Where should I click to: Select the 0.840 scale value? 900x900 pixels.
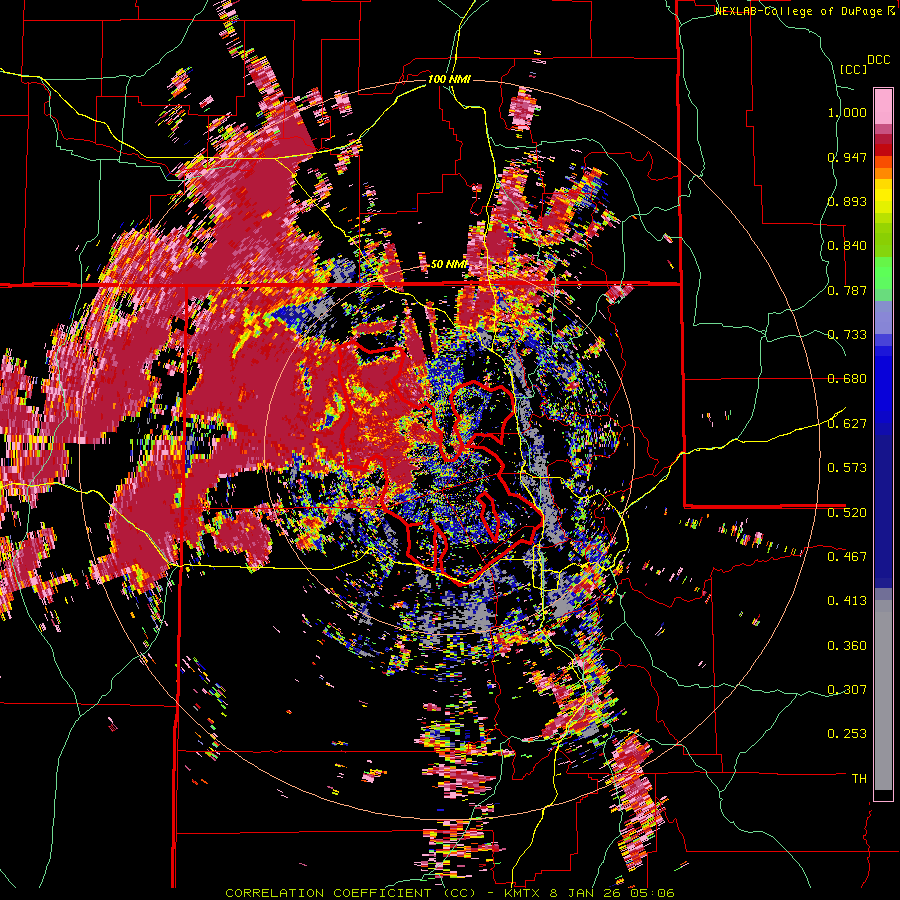(x=847, y=246)
